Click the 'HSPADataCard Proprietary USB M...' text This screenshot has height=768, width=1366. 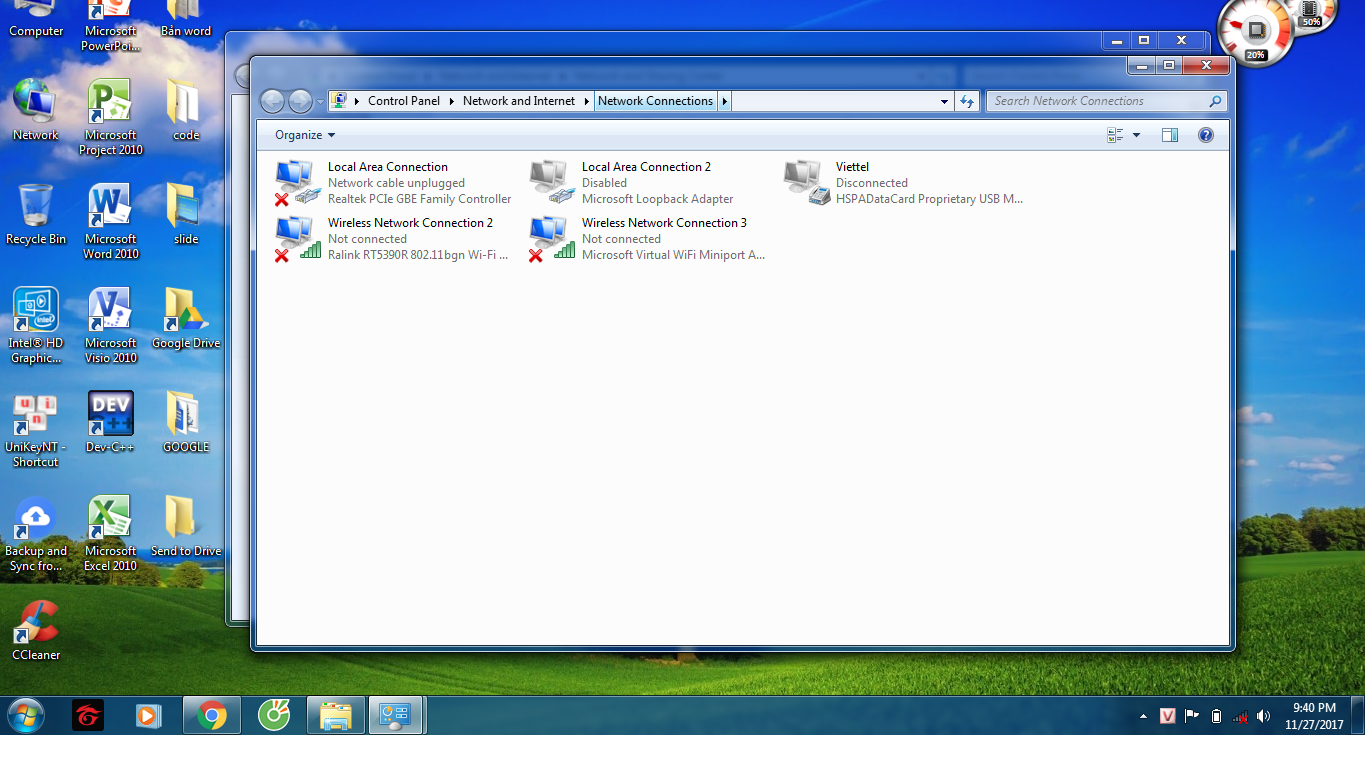(929, 199)
